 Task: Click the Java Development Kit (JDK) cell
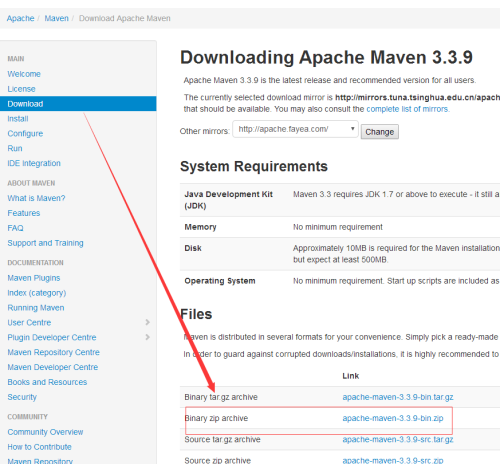[228, 200]
